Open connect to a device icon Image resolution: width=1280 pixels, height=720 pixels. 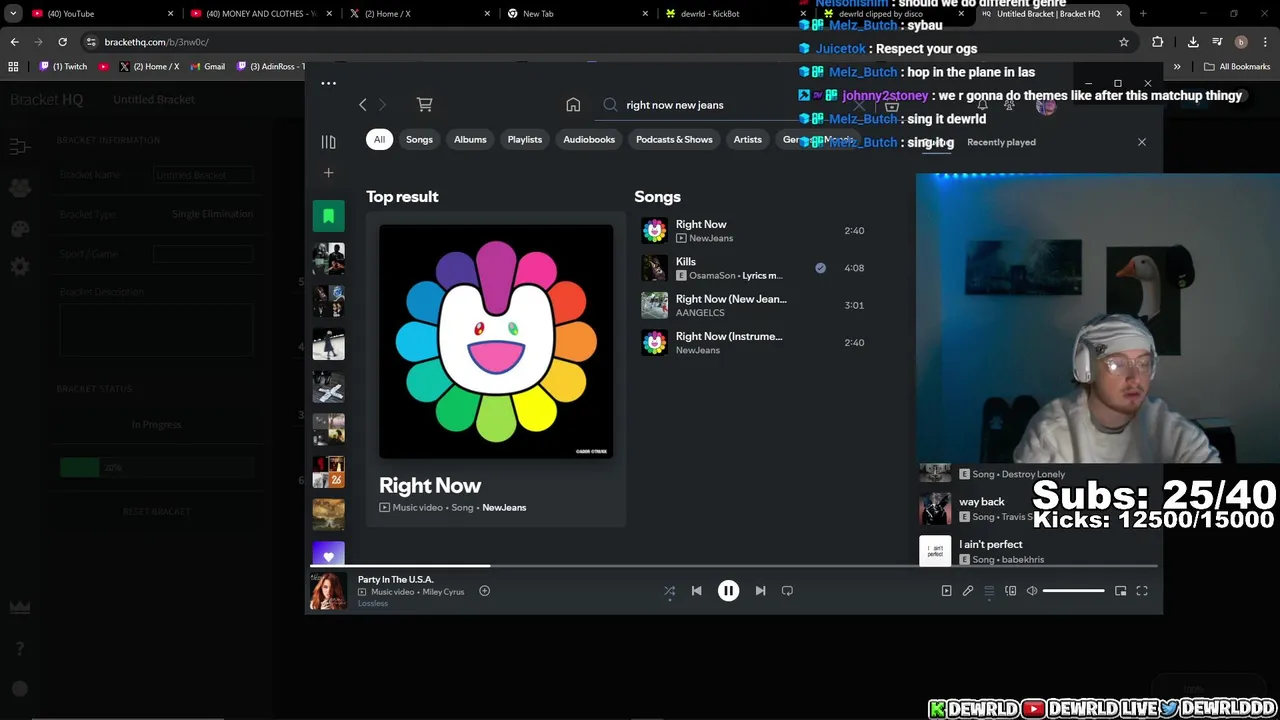1010,591
